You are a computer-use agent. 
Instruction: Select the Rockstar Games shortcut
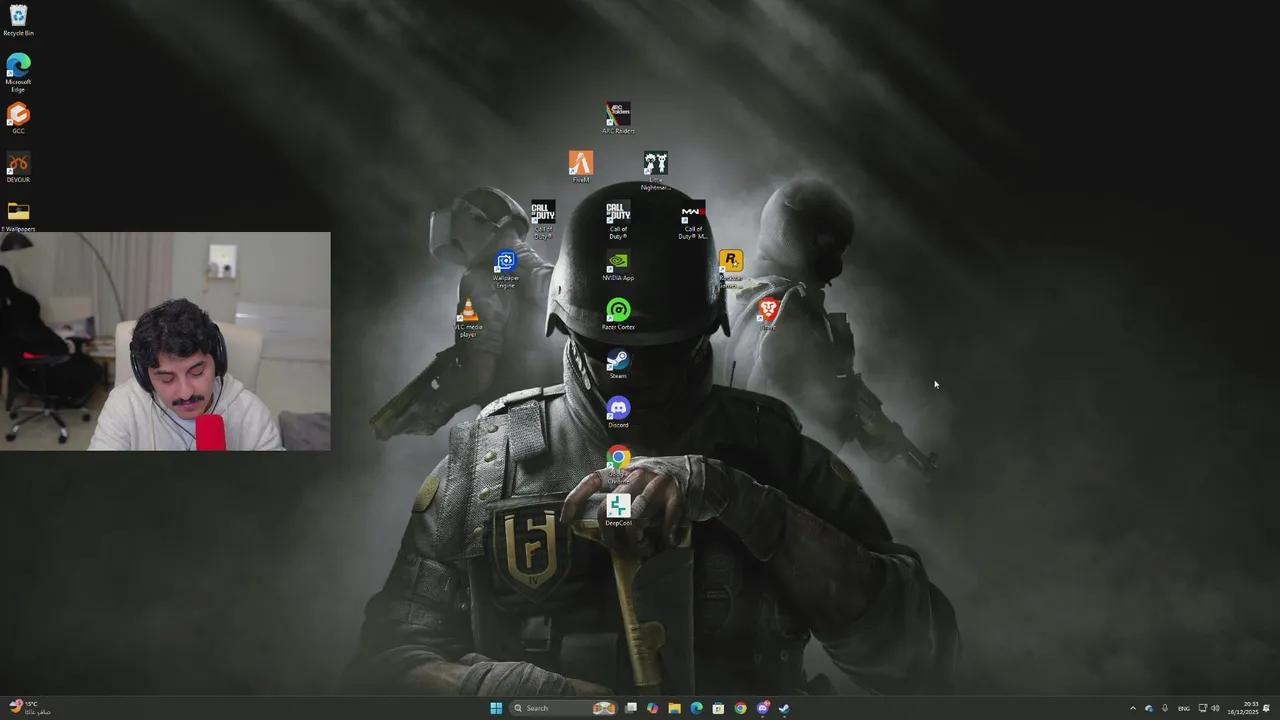click(731, 268)
